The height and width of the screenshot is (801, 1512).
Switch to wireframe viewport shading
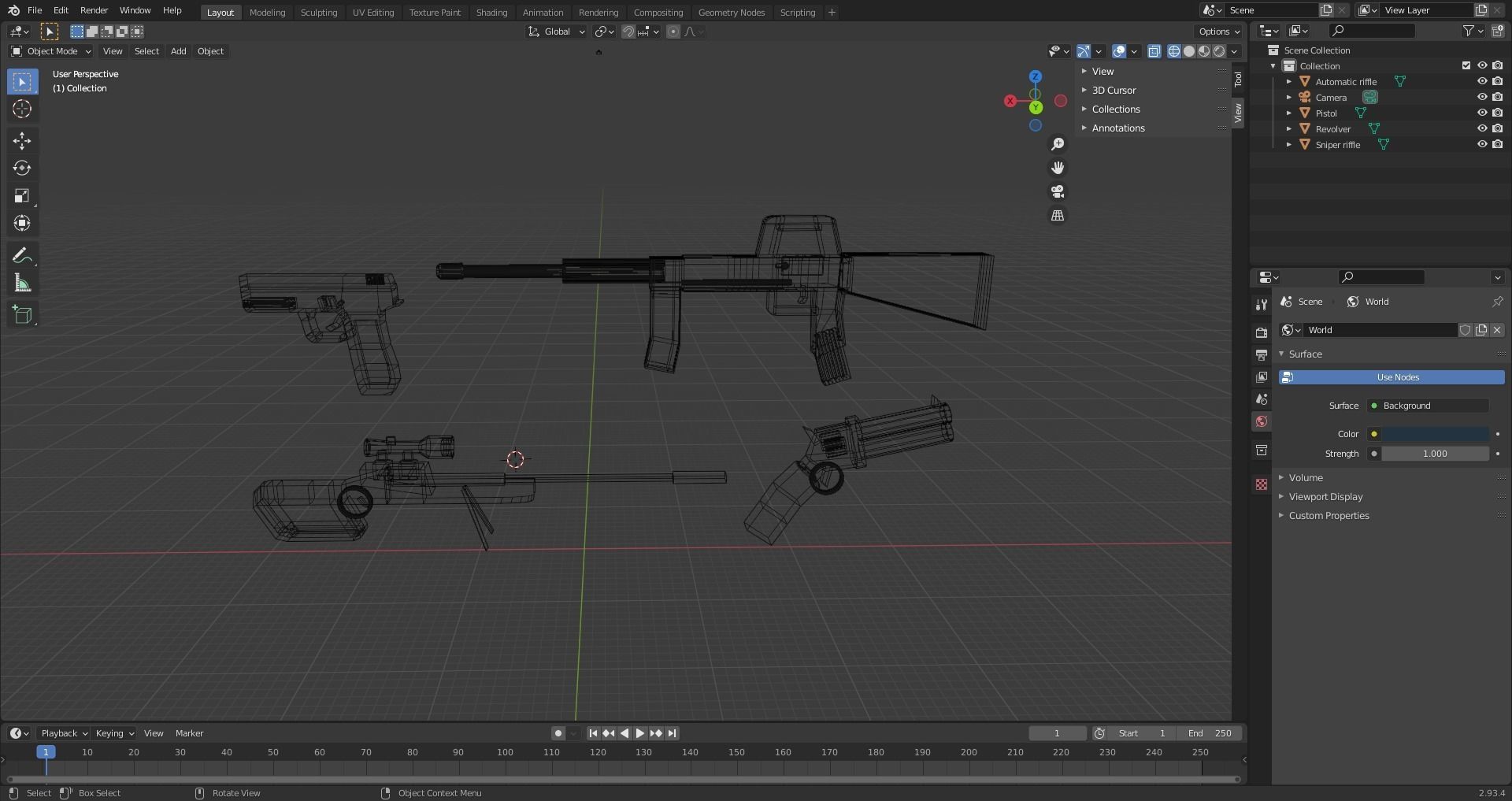(1174, 51)
